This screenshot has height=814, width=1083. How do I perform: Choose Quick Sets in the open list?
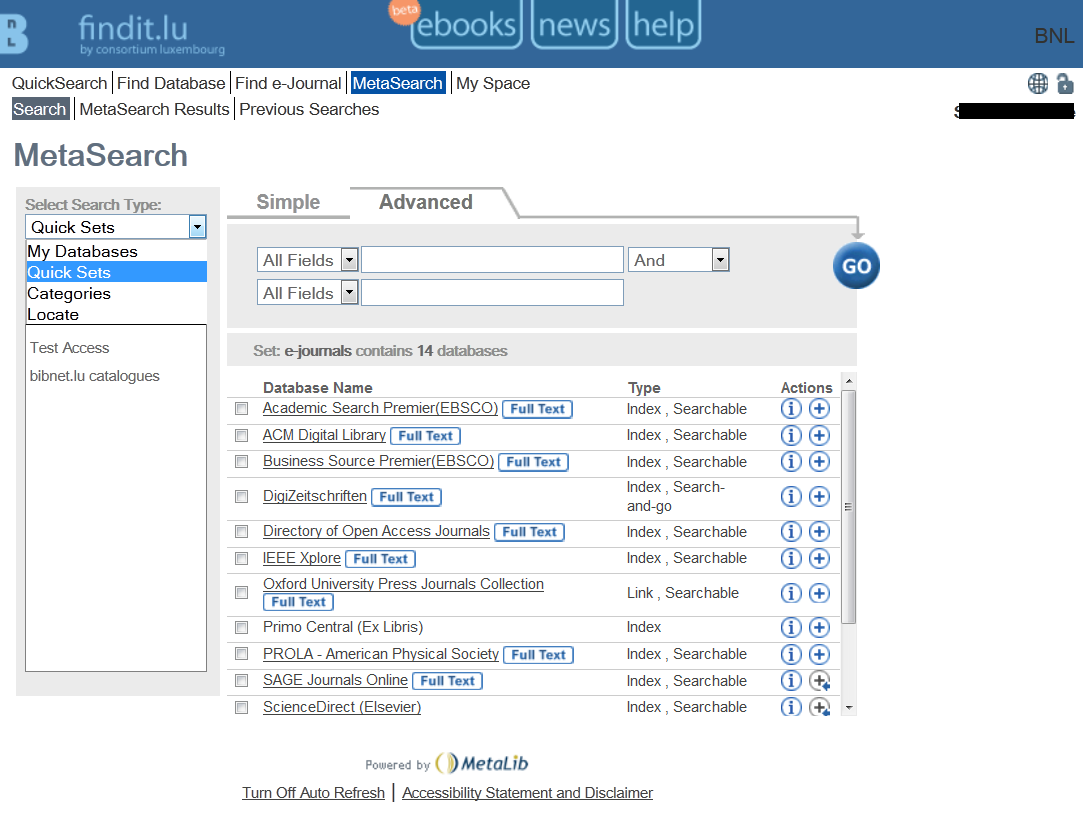(116, 272)
